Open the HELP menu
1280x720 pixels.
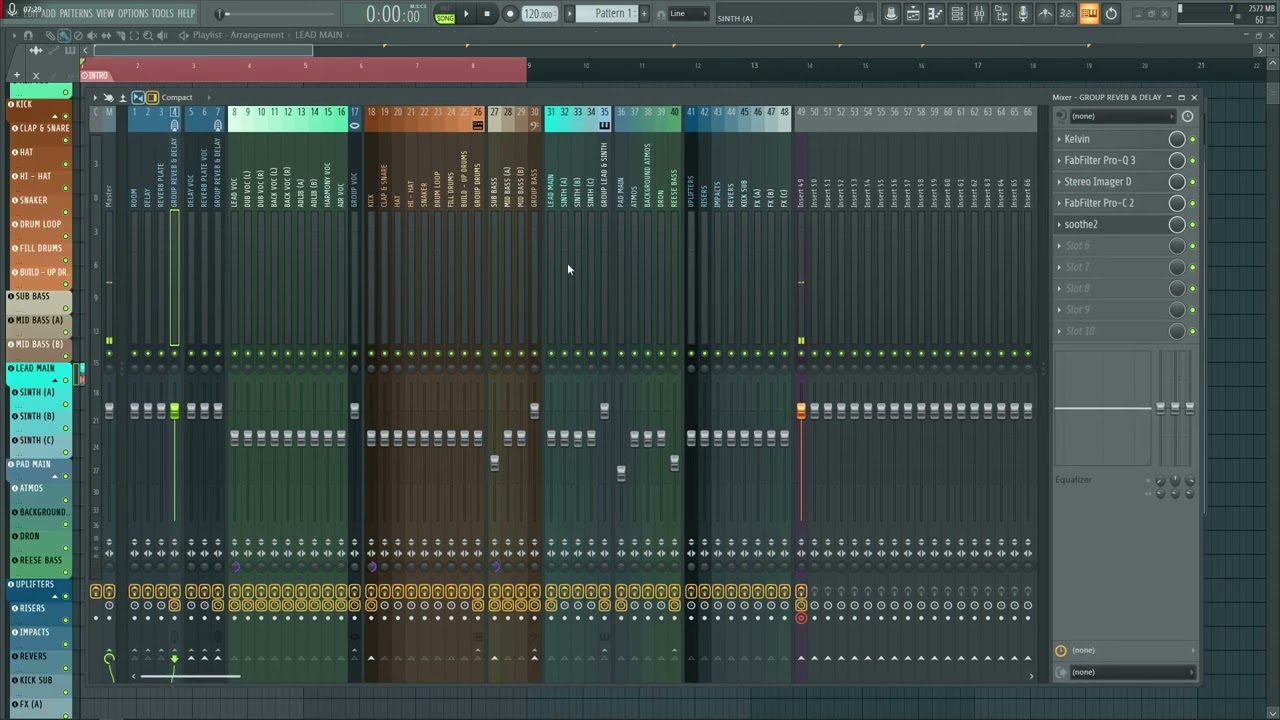(186, 13)
